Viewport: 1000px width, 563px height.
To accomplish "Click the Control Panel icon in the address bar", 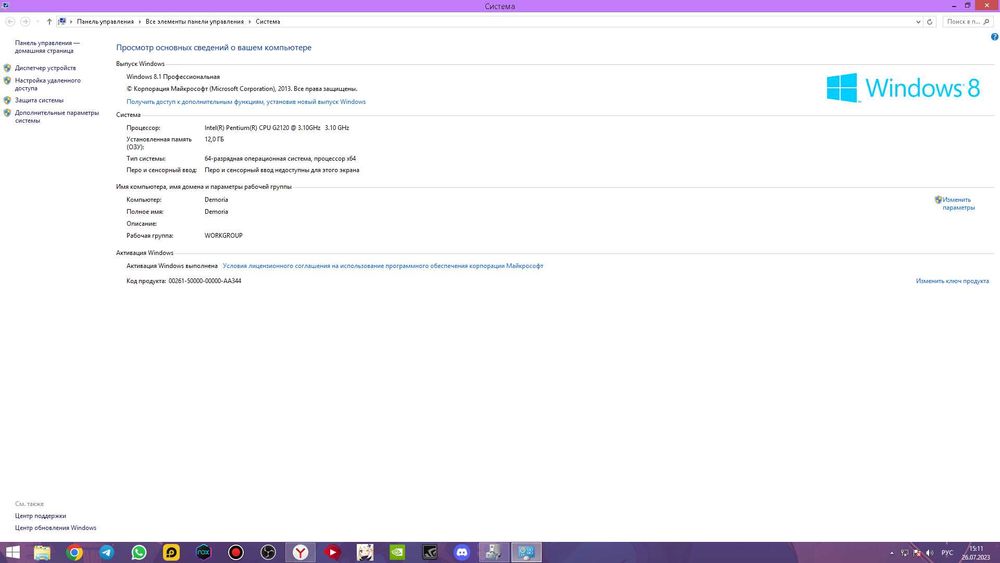I will [62, 22].
